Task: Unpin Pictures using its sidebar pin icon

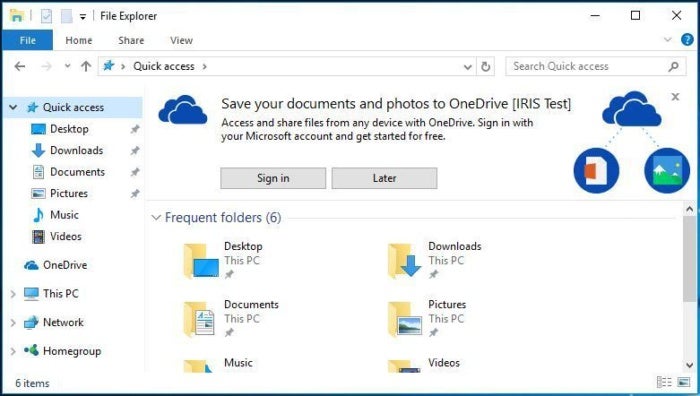Action: (x=134, y=194)
